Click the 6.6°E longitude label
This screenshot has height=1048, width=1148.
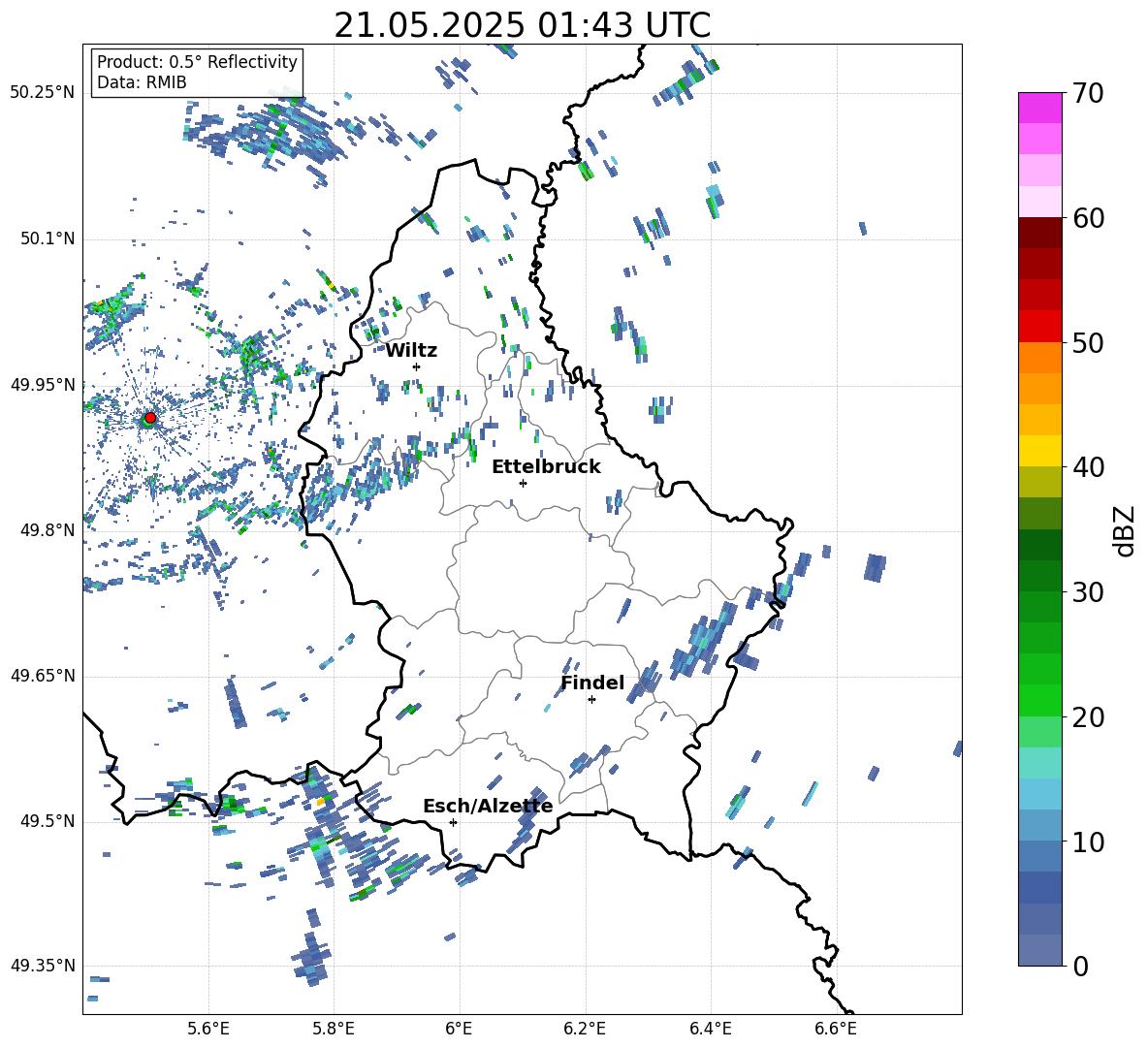pyautogui.click(x=836, y=1030)
